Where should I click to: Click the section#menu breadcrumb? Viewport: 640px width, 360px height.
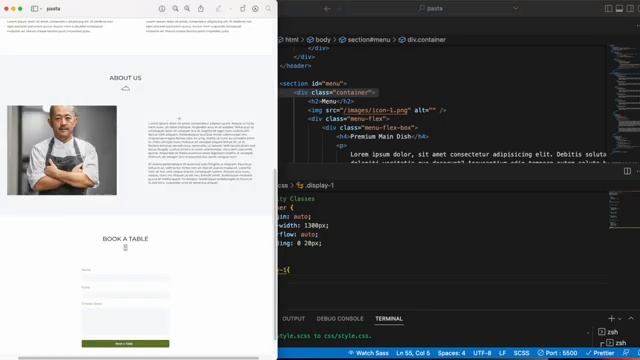tap(364, 40)
